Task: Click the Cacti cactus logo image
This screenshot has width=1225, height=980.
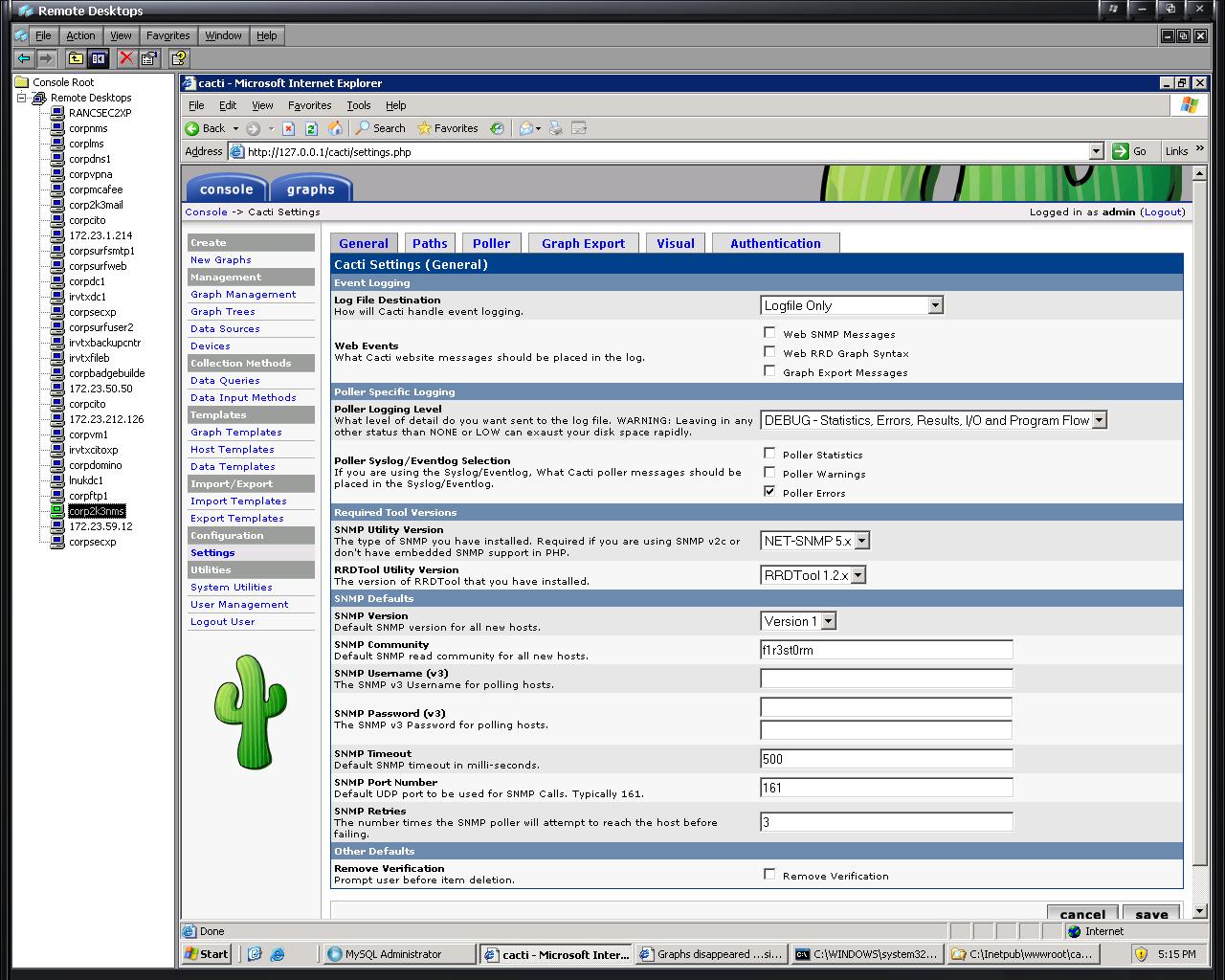Action: (x=250, y=712)
